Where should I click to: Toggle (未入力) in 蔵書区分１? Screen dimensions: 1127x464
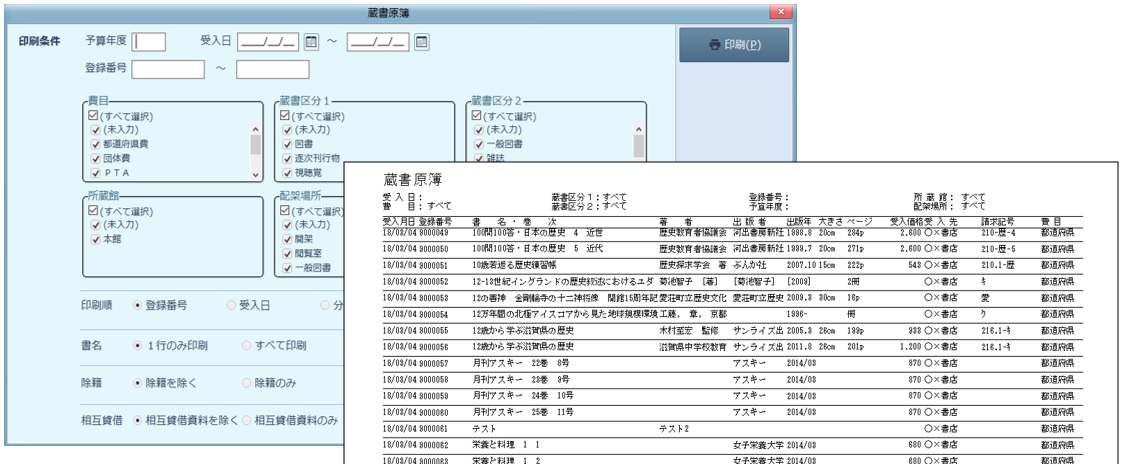coord(287,130)
